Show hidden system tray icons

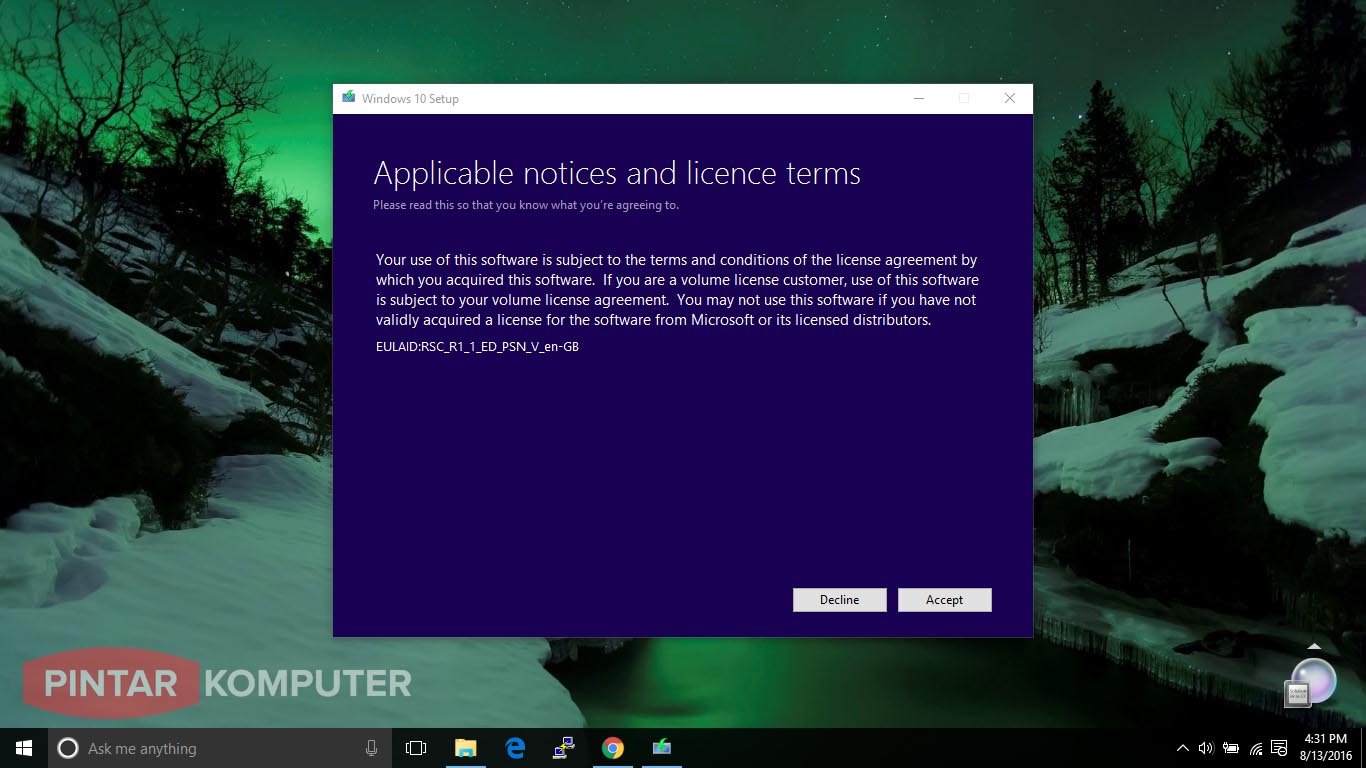pyautogui.click(x=1183, y=748)
